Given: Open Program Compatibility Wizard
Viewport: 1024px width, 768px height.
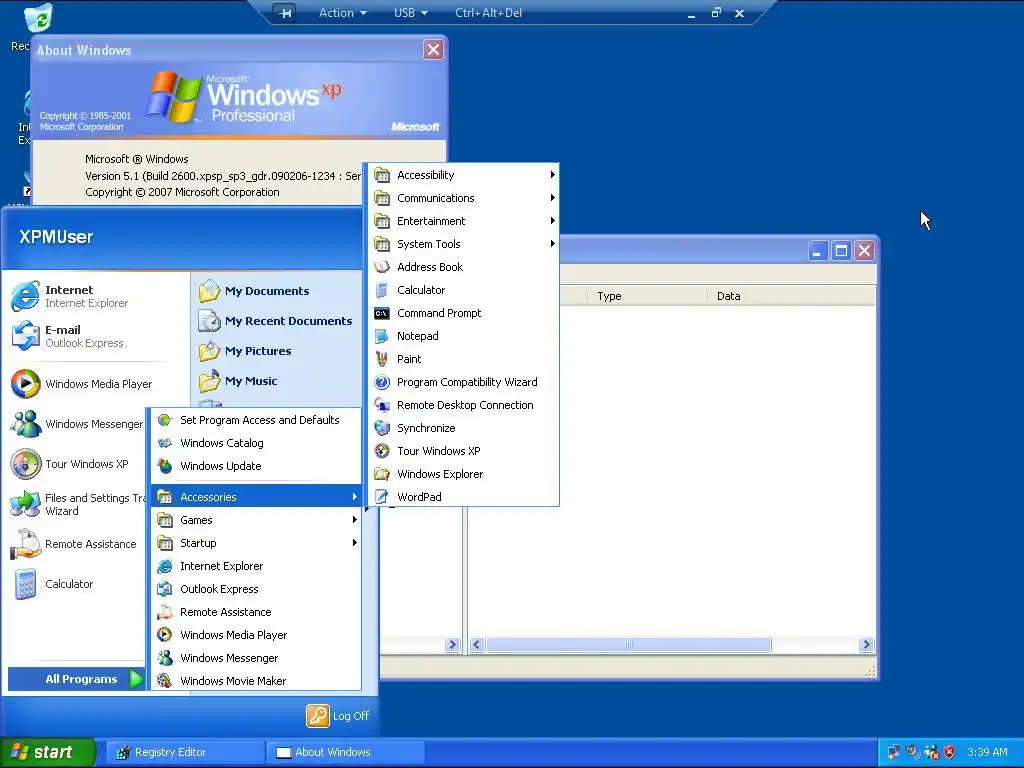Looking at the screenshot, I should coord(464,382).
